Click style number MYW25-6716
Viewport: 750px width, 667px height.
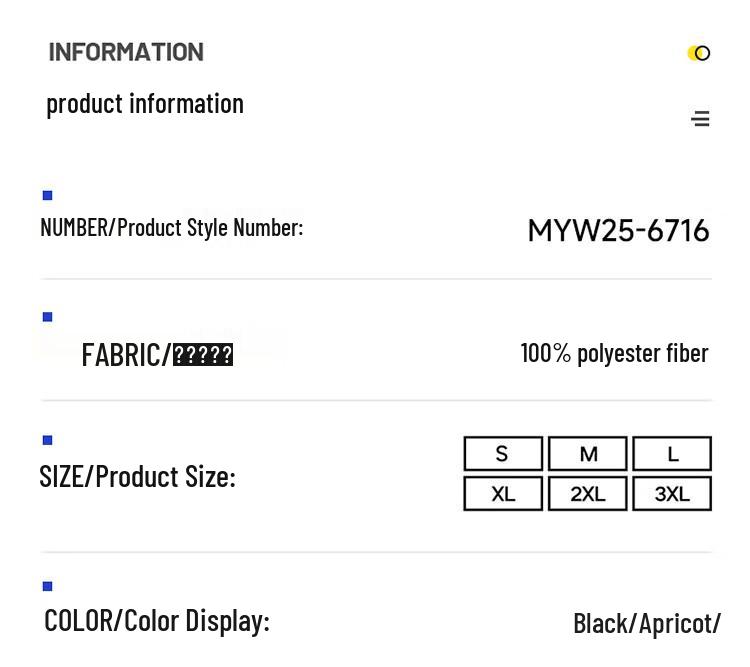click(618, 231)
